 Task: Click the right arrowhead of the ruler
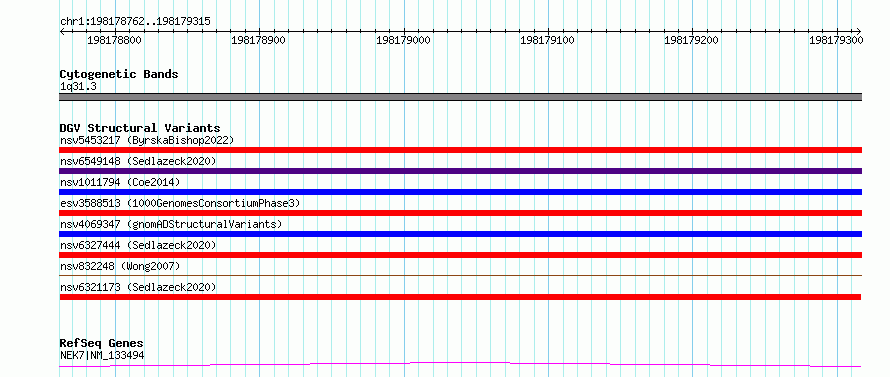tap(859, 32)
